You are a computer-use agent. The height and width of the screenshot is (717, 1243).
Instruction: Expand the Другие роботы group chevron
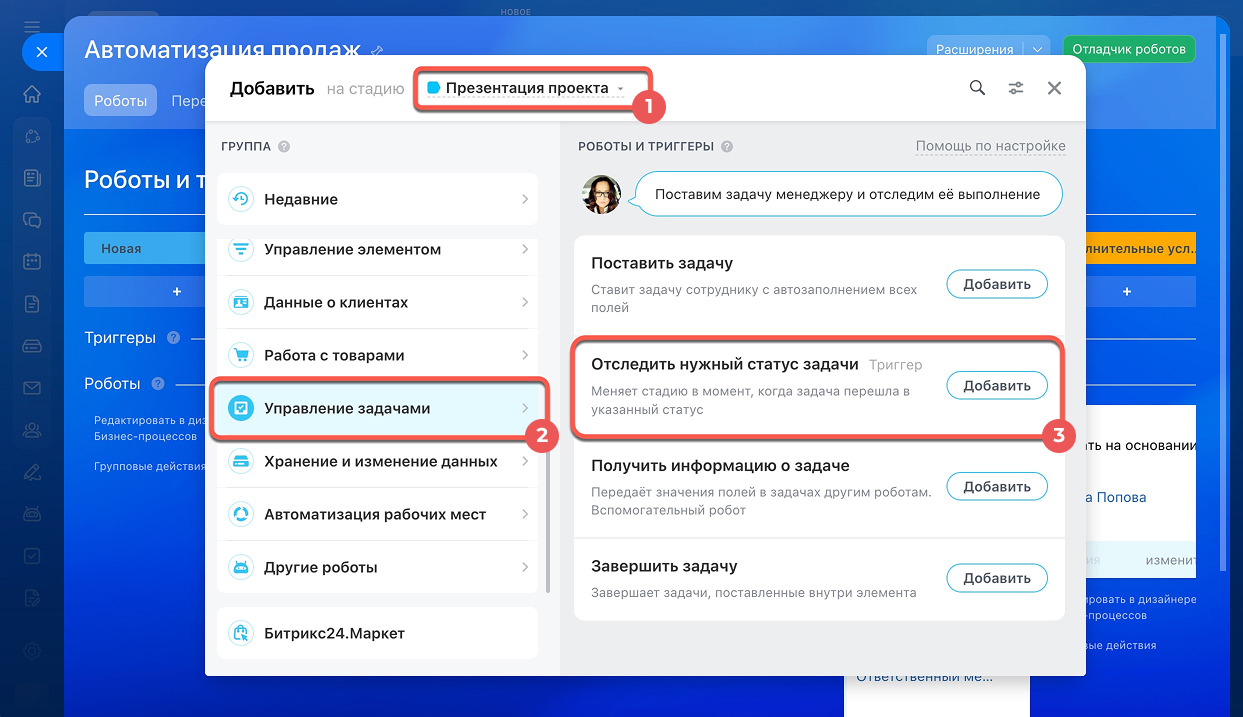click(x=525, y=567)
